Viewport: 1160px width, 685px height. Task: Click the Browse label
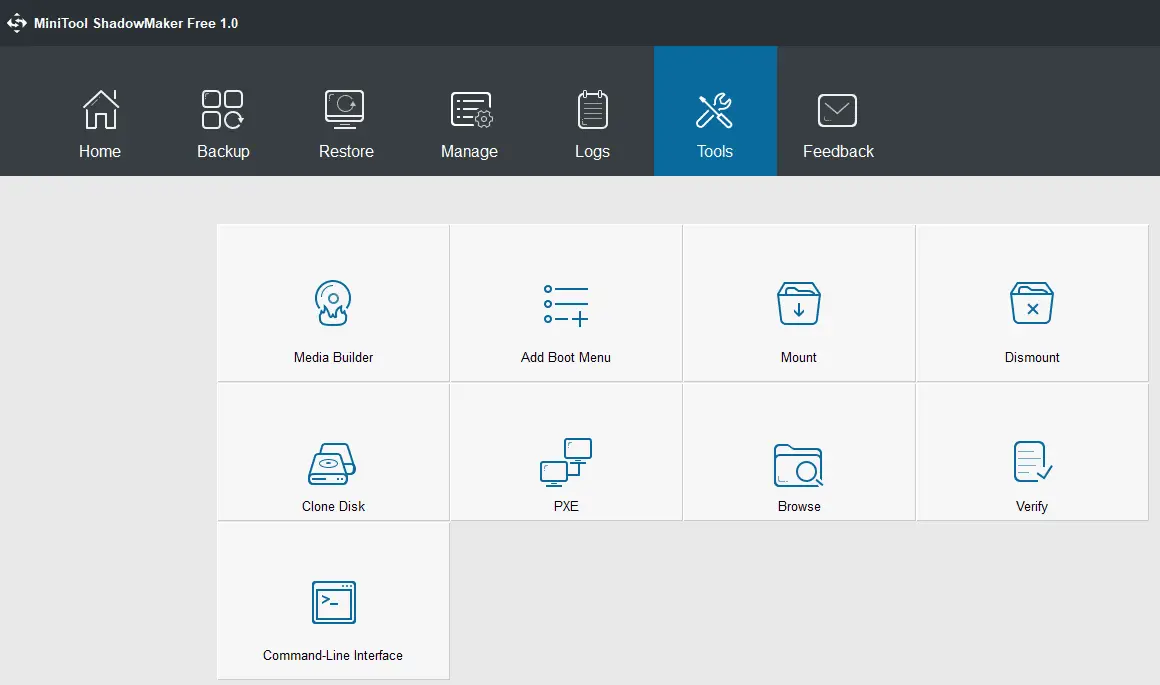tap(799, 506)
